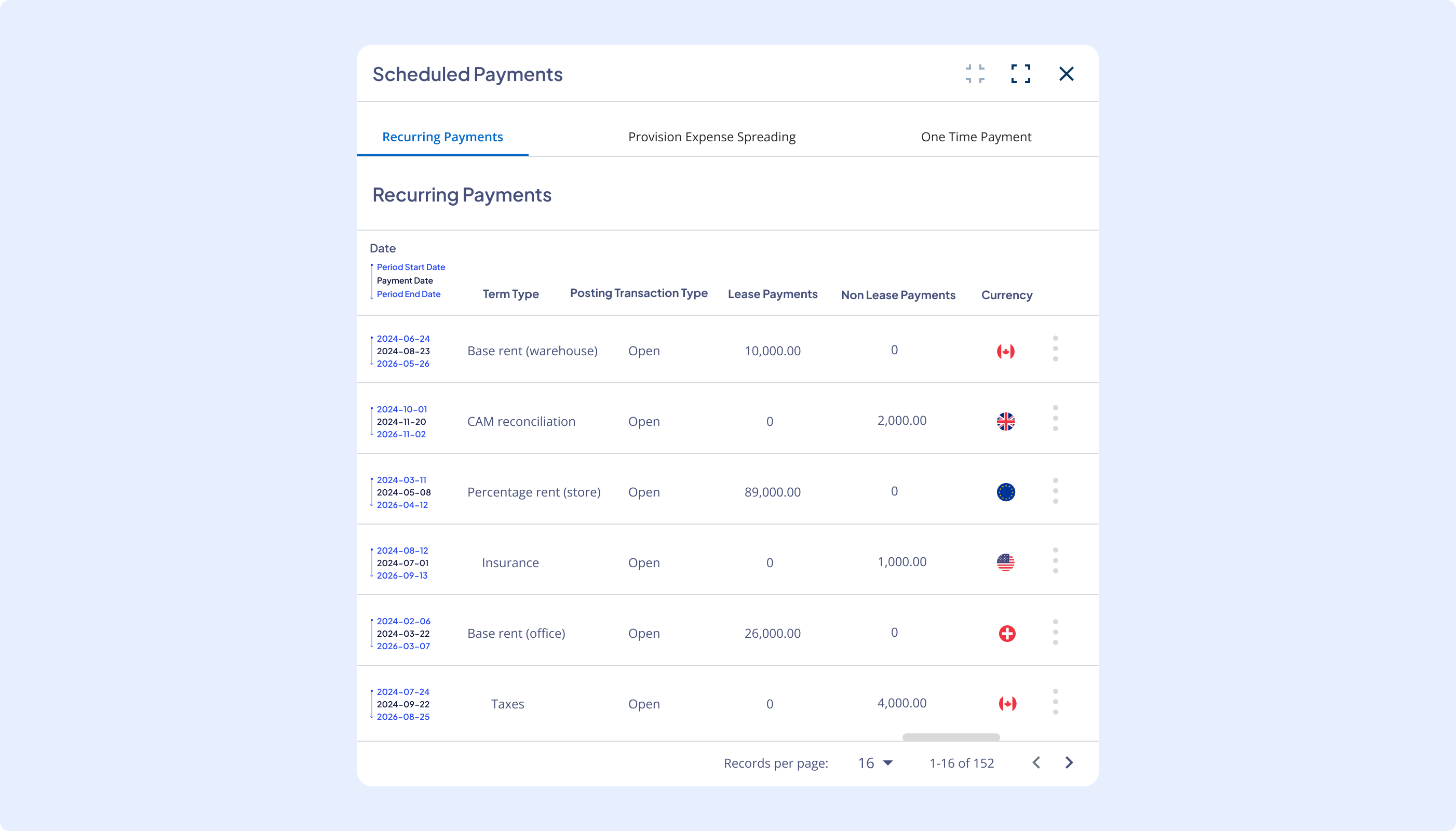This screenshot has height=831, width=1456.
Task: Click the previous page chevron in pagination
Action: coord(1035,762)
